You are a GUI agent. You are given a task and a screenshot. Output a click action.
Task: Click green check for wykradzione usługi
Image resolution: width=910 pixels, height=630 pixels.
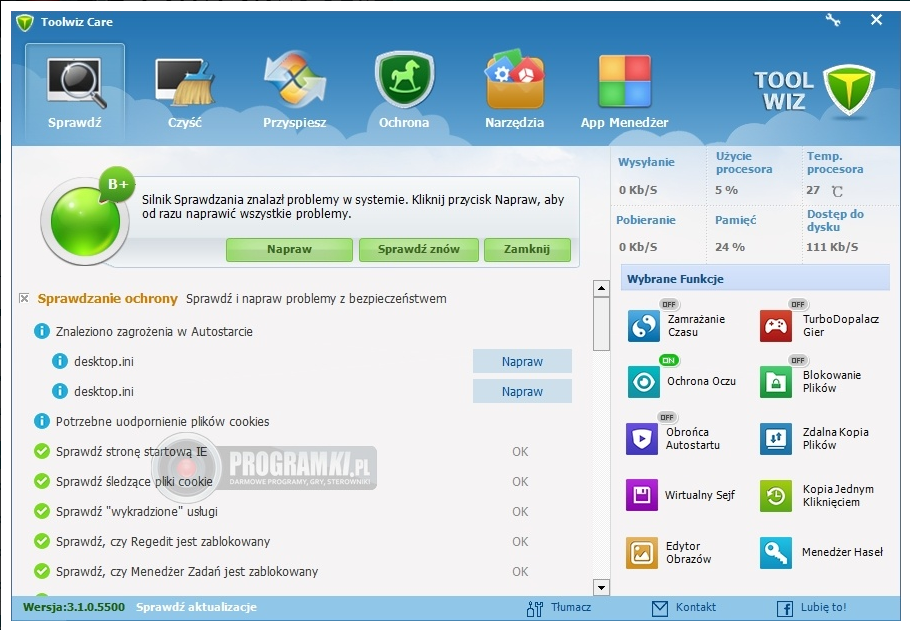click(x=42, y=511)
